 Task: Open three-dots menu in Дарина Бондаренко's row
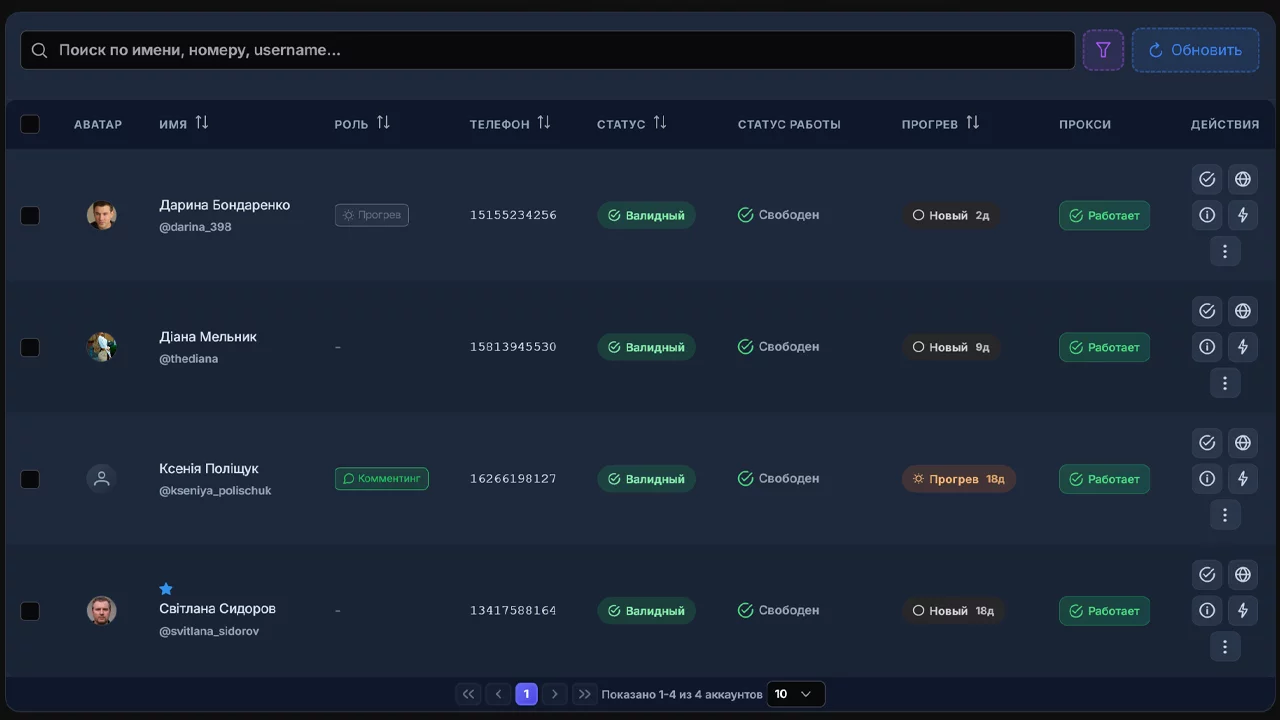1225,251
